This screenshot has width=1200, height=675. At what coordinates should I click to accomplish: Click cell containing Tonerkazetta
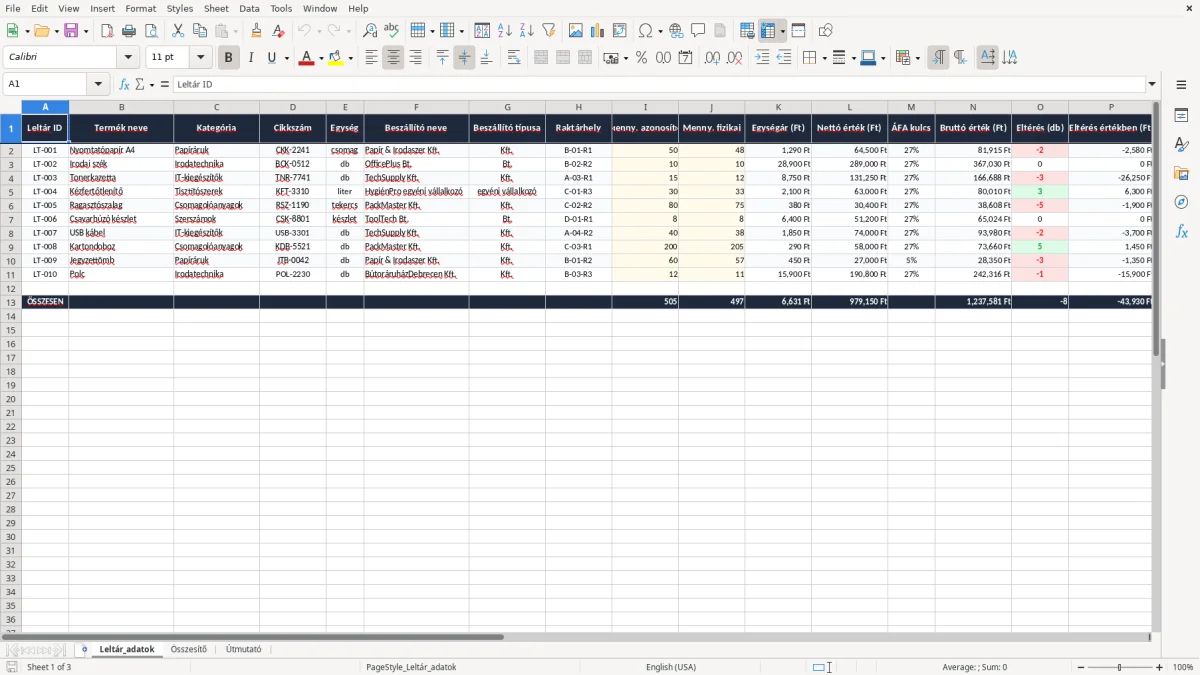click(x=121, y=177)
